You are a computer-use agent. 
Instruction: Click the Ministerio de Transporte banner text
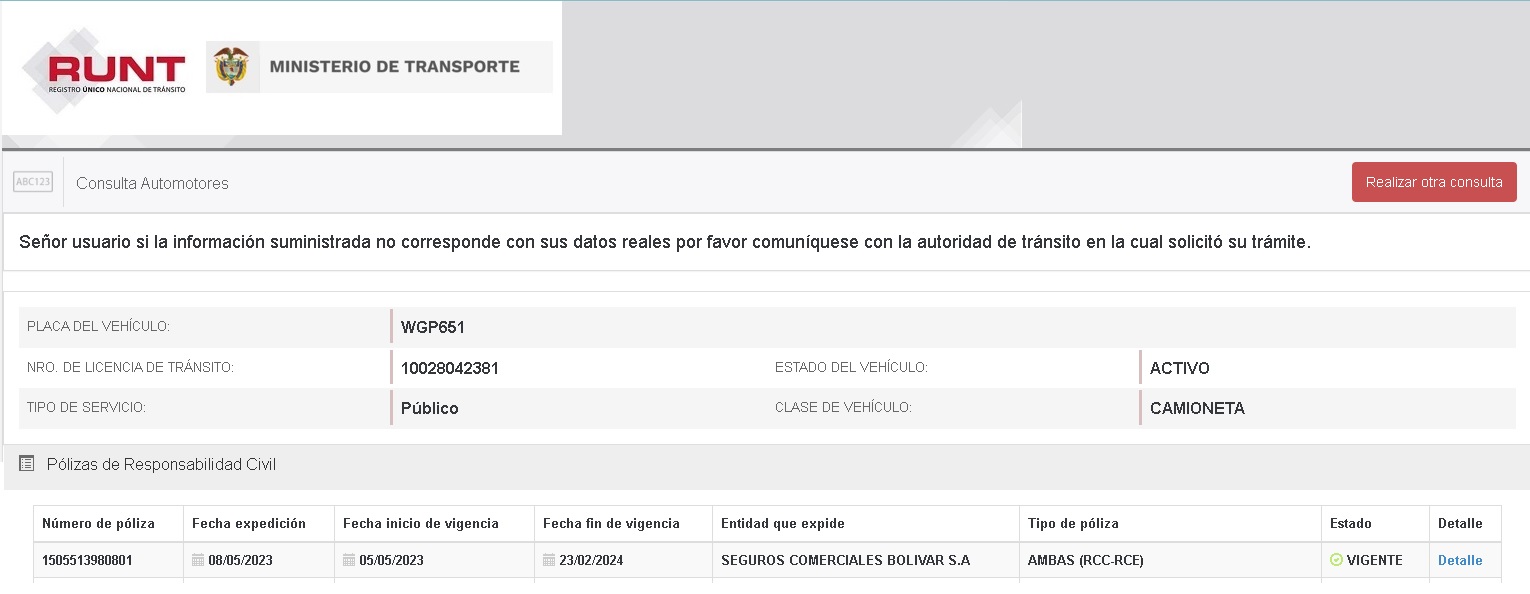pos(394,67)
